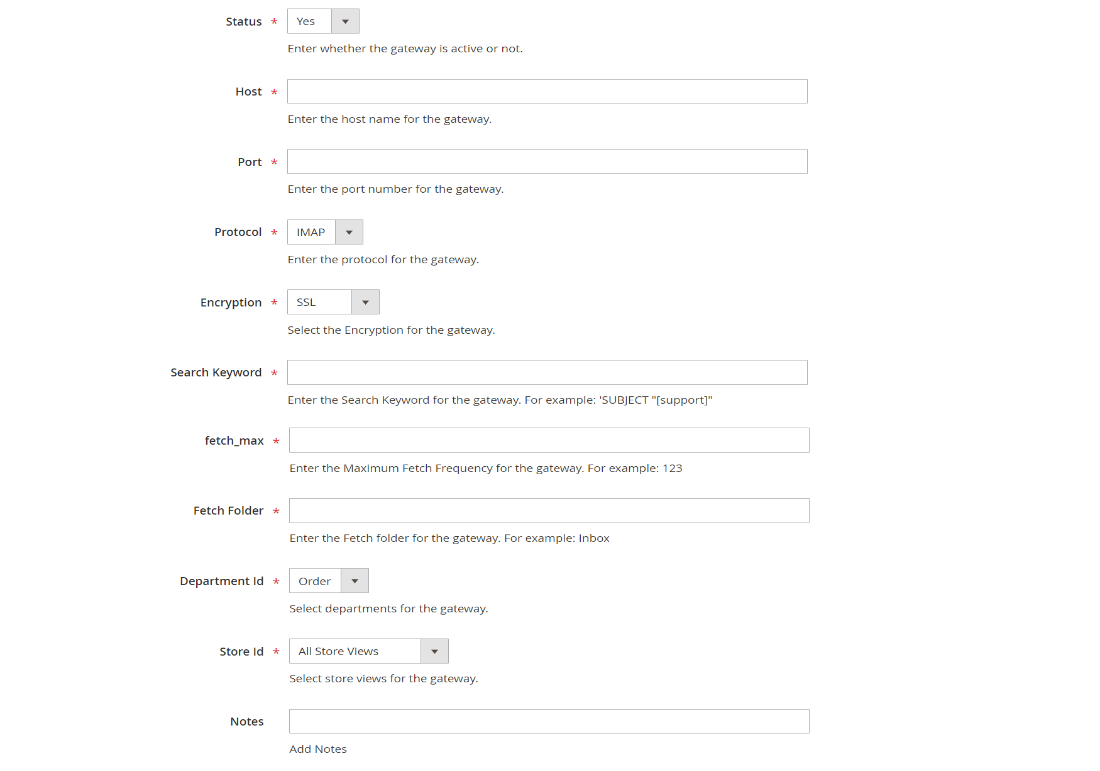Focus the Port number text box
The image size is (1100, 771).
coord(547,162)
